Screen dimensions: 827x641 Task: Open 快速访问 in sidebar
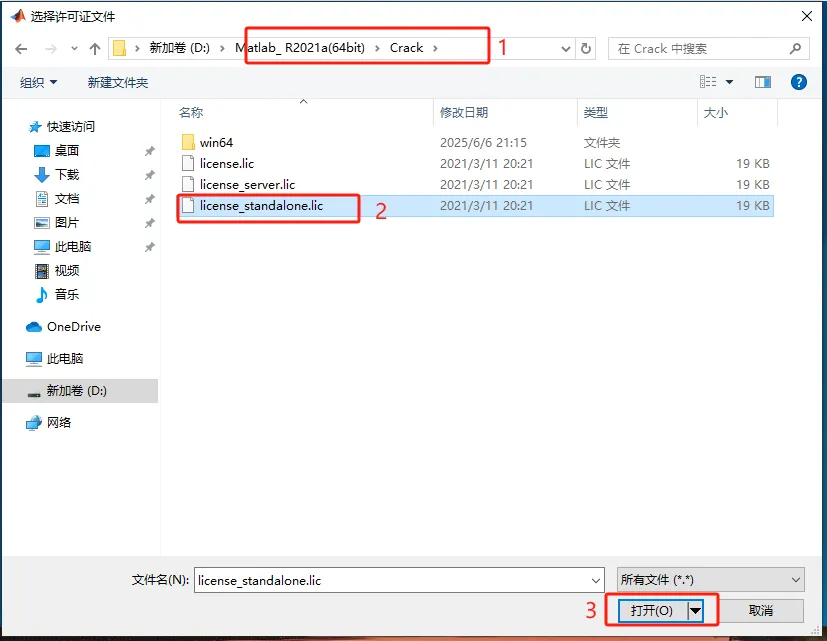[71, 127]
